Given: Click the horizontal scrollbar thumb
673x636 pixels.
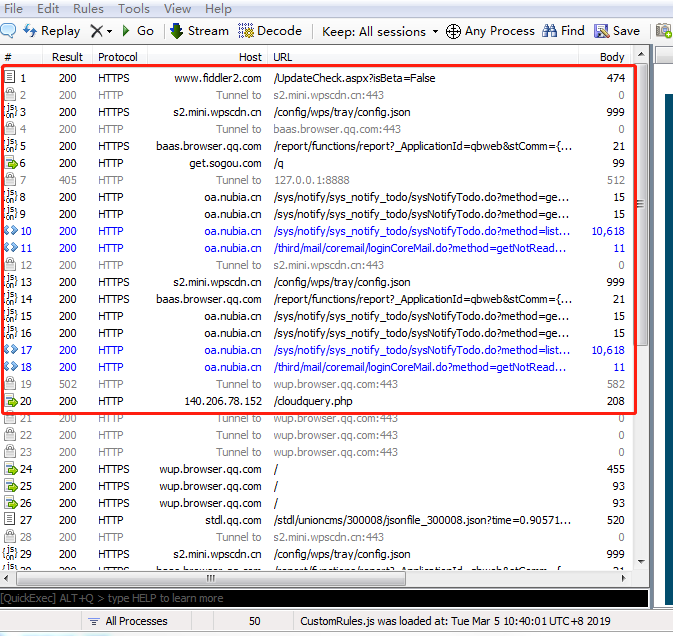Looking at the screenshot, I should [210, 578].
